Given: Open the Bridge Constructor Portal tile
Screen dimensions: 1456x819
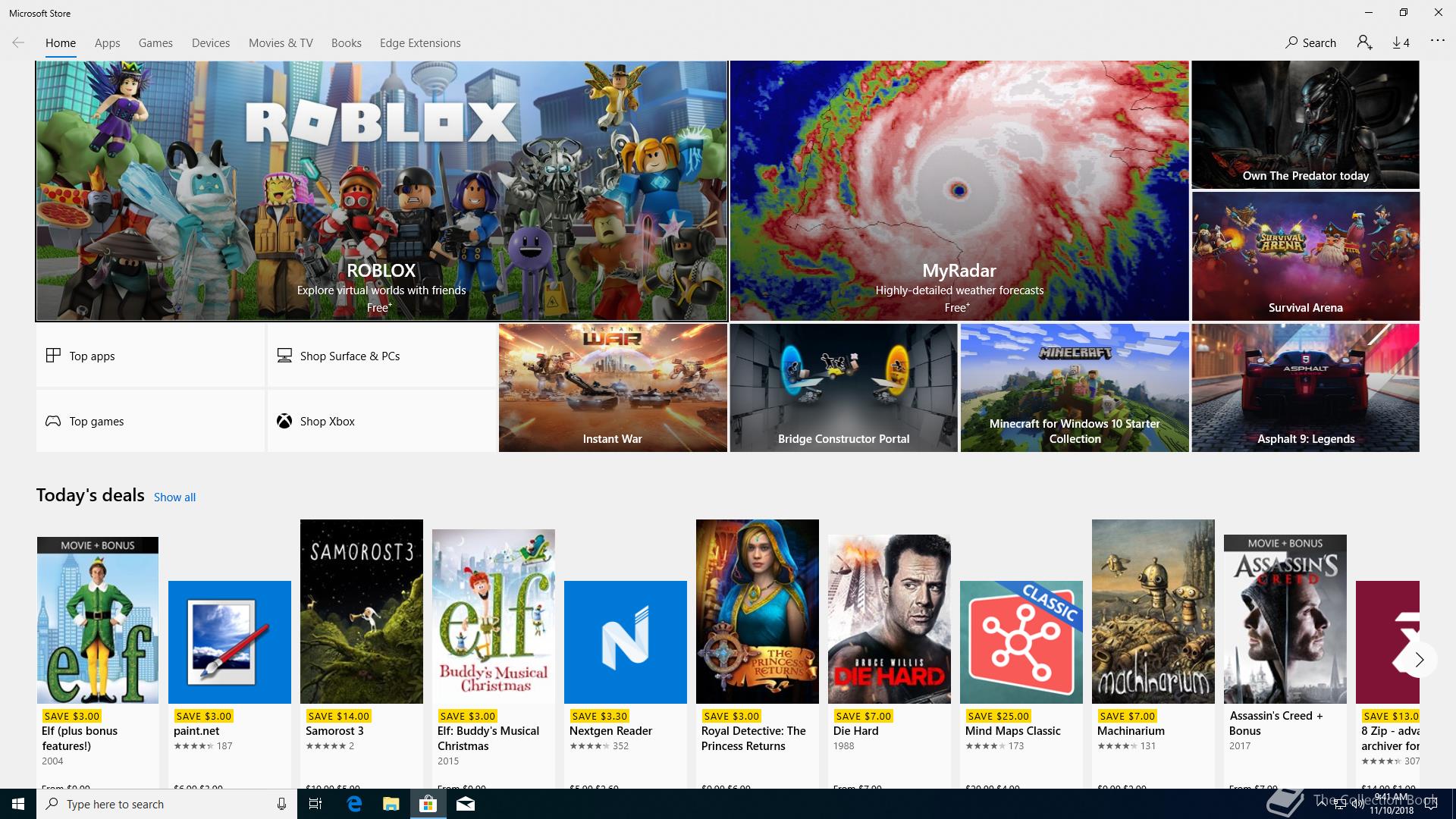Looking at the screenshot, I should (x=843, y=388).
